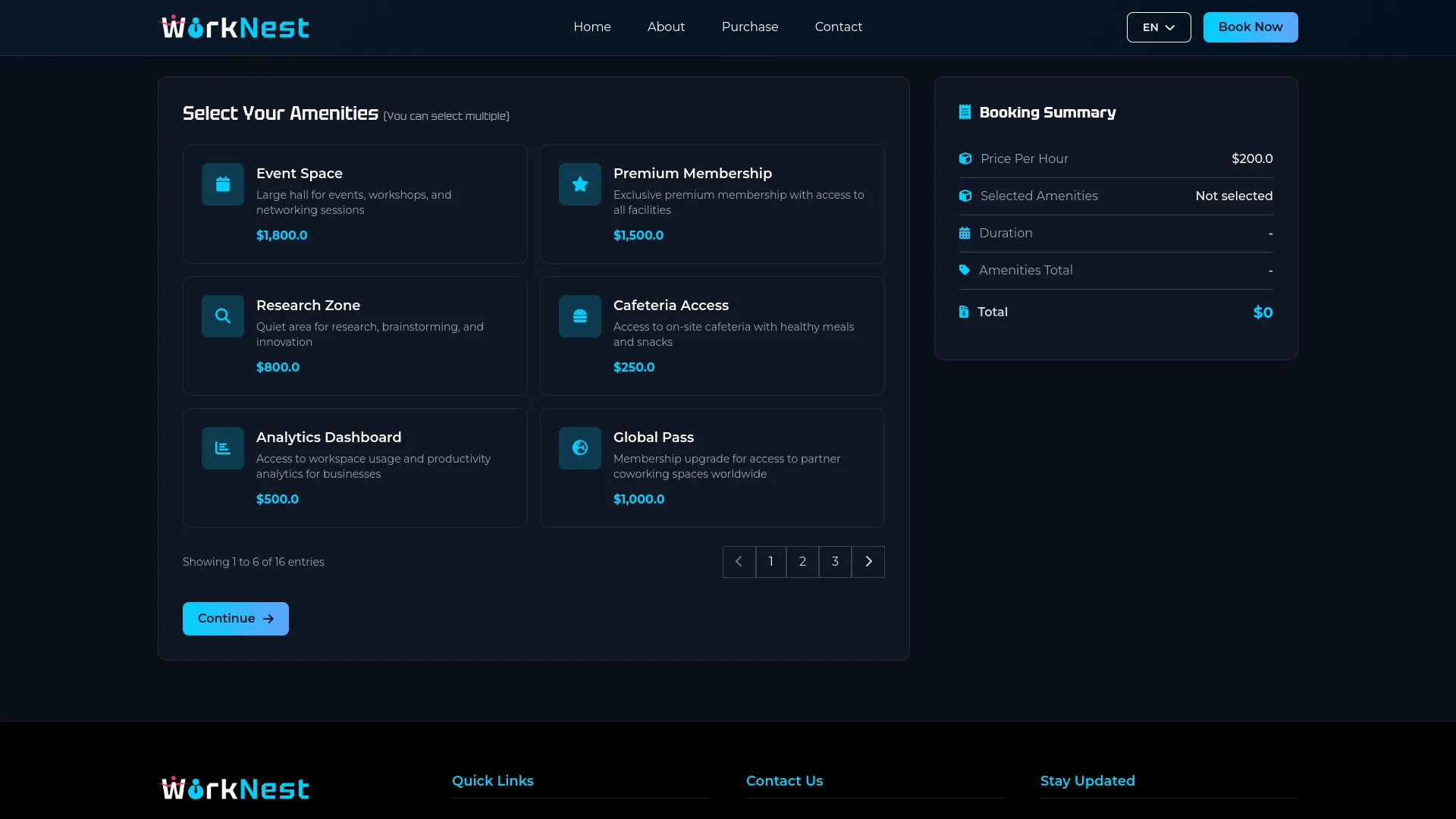Click the Premium Membership star icon

point(580,184)
